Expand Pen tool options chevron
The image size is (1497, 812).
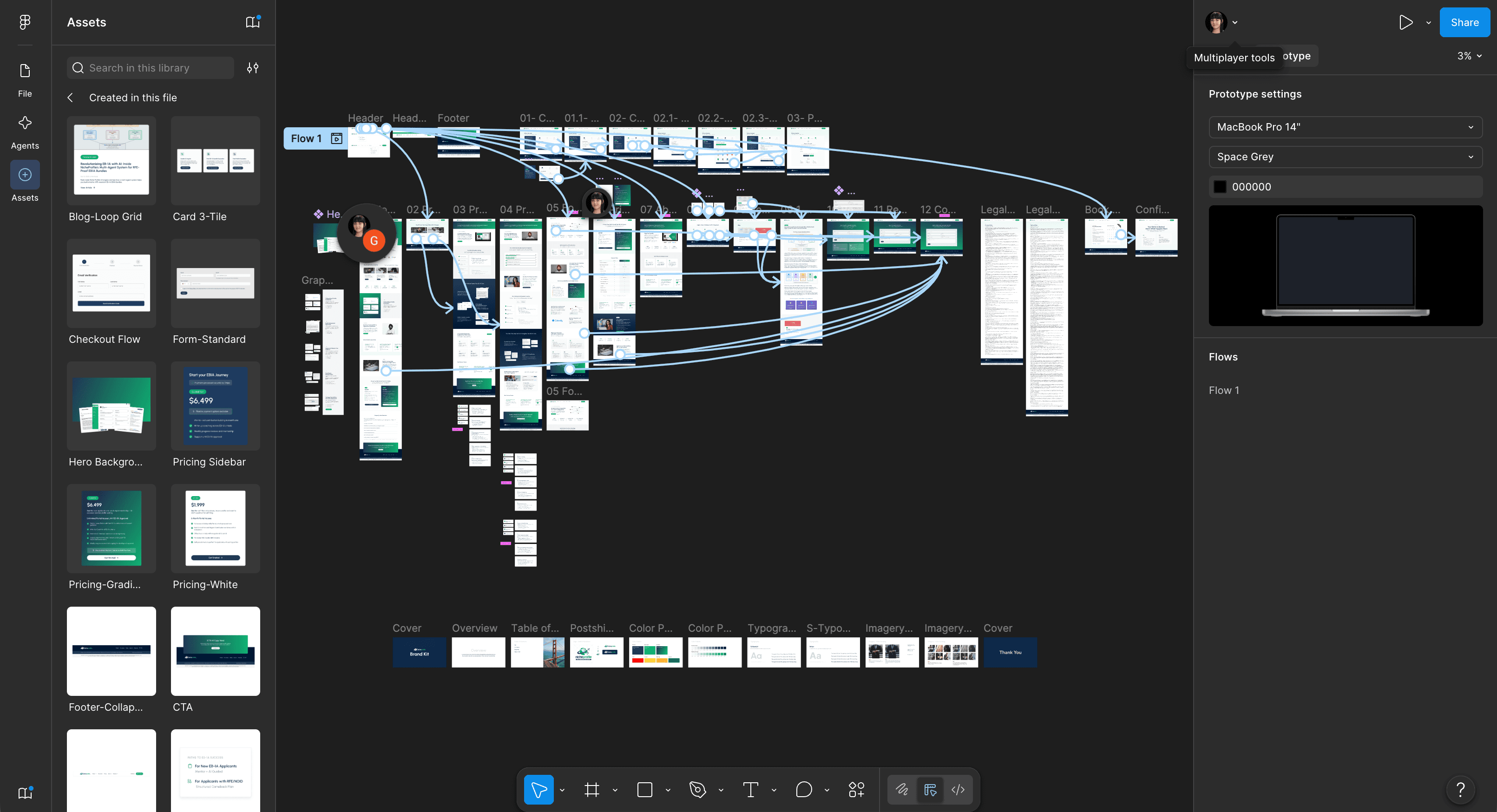tap(721, 790)
